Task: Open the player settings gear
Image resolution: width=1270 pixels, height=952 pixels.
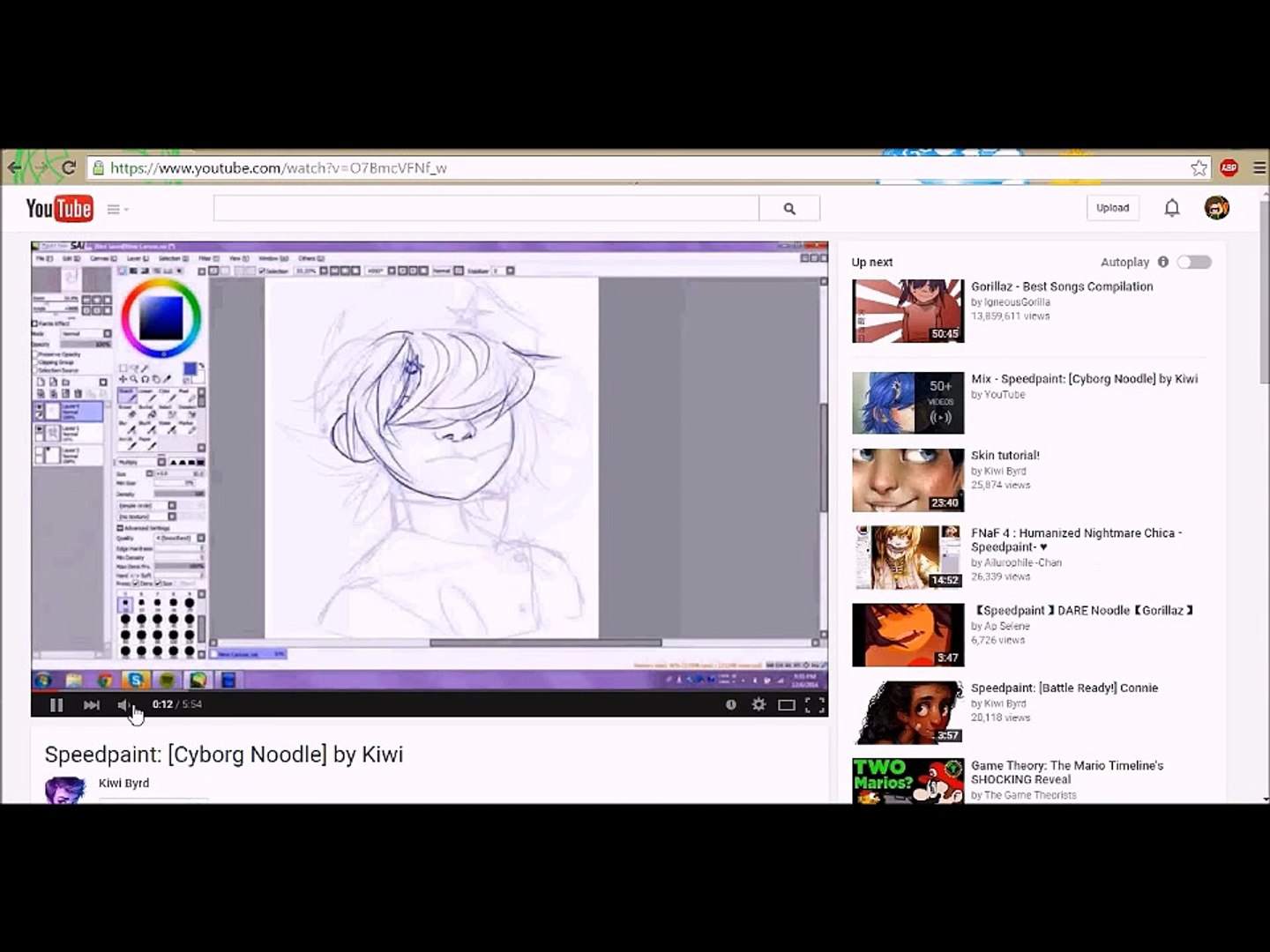Action: [x=758, y=704]
